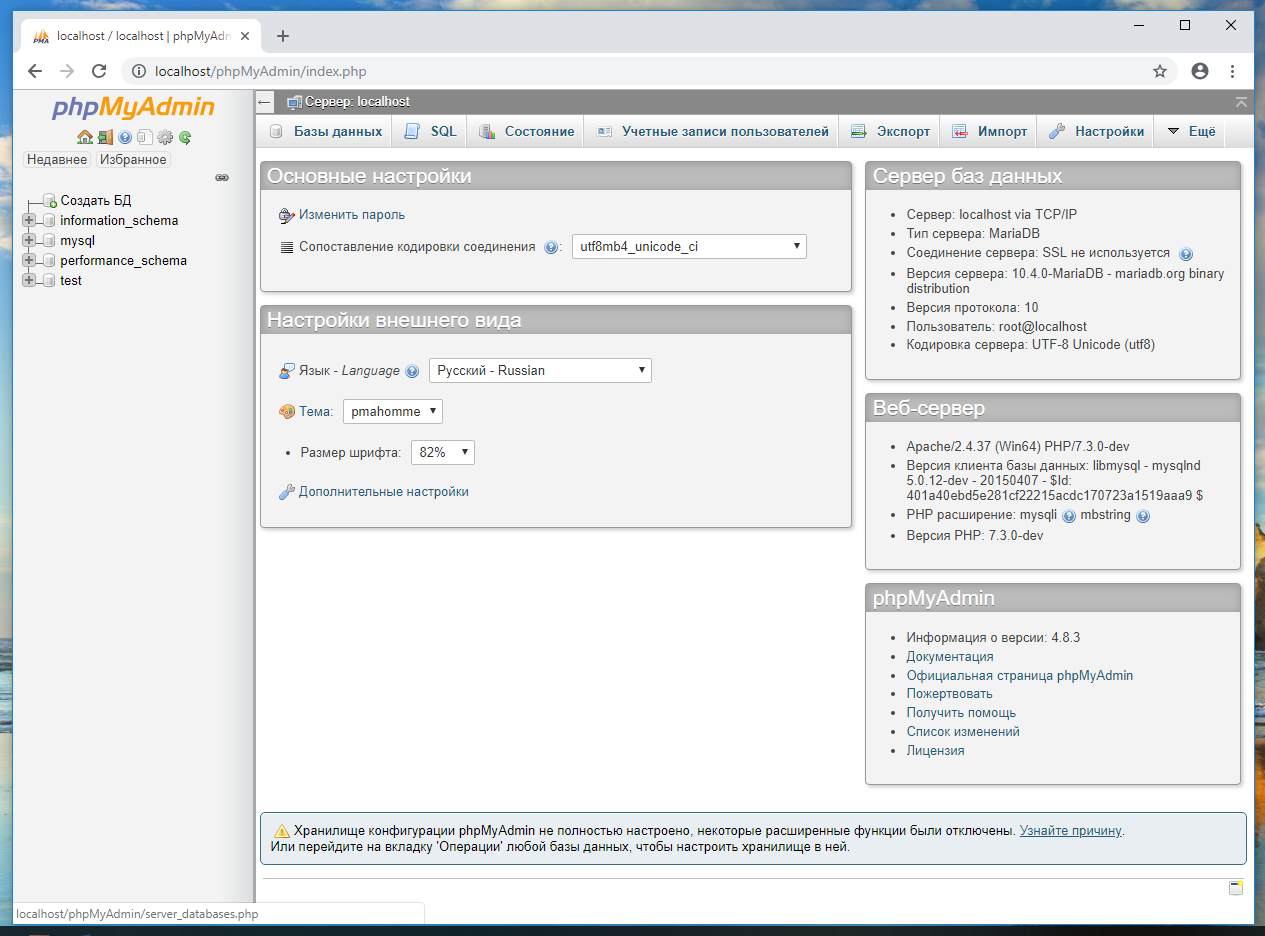Bookmark this page with the star icon
1265x936 pixels.
[1160, 71]
